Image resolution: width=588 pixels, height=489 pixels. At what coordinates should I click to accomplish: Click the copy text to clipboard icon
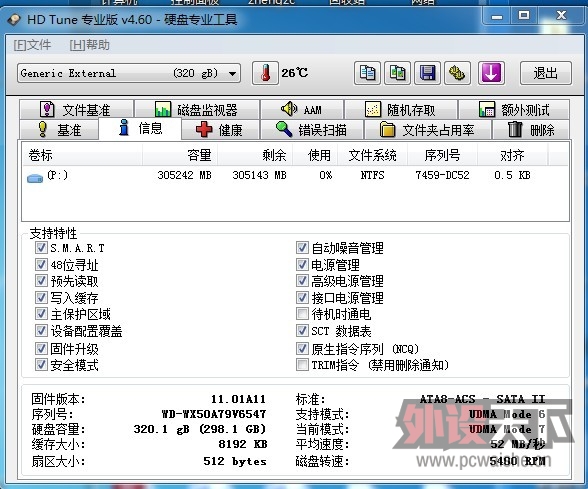367,73
